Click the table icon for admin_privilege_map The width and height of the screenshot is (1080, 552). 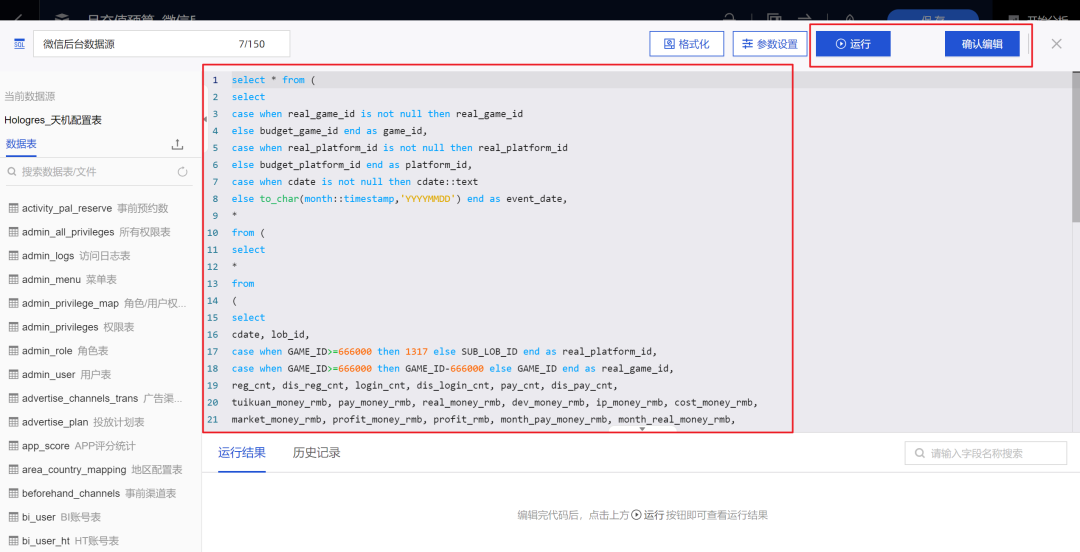(13, 303)
